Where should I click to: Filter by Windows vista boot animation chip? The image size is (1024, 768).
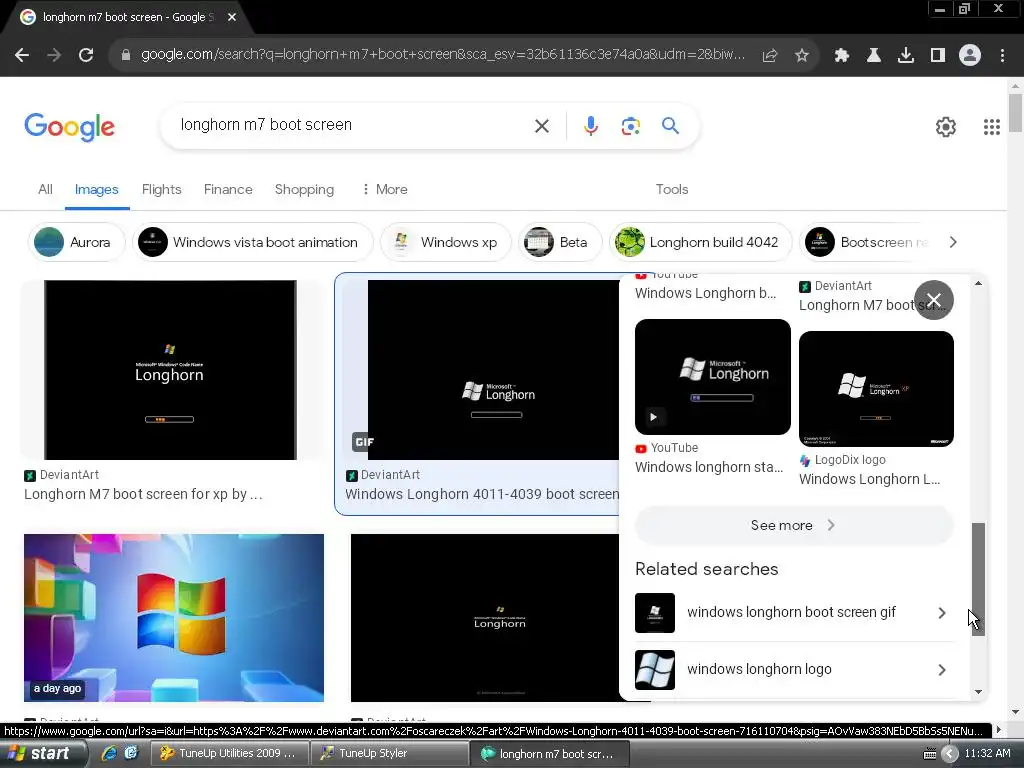(x=253, y=242)
